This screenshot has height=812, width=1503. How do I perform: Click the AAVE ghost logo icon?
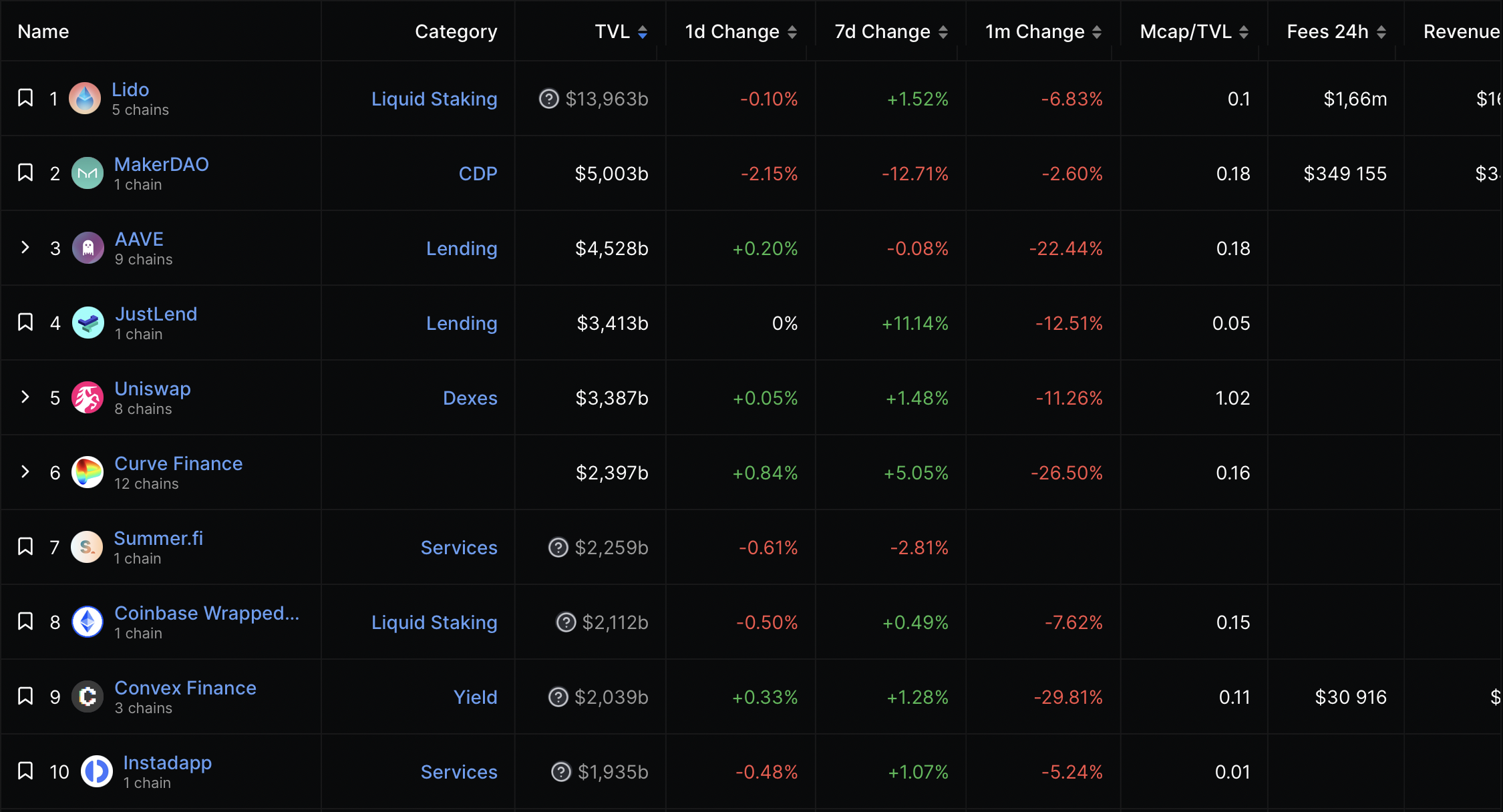[88, 248]
